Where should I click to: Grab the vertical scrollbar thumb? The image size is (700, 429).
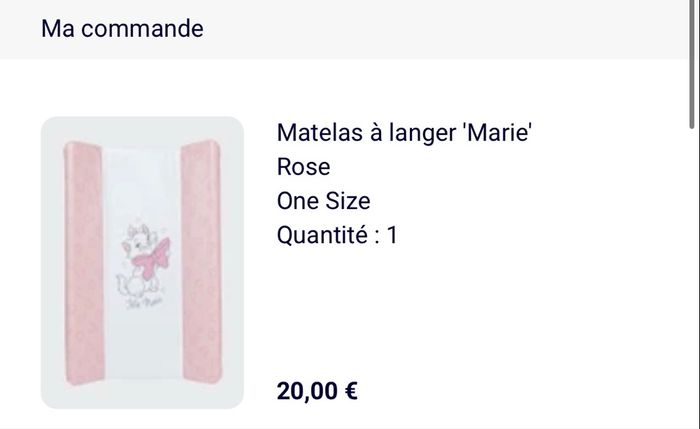tap(693, 63)
